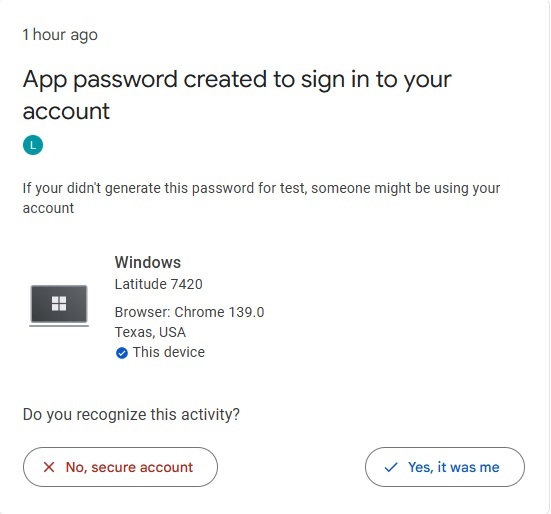Choose No, secure account

click(x=121, y=467)
